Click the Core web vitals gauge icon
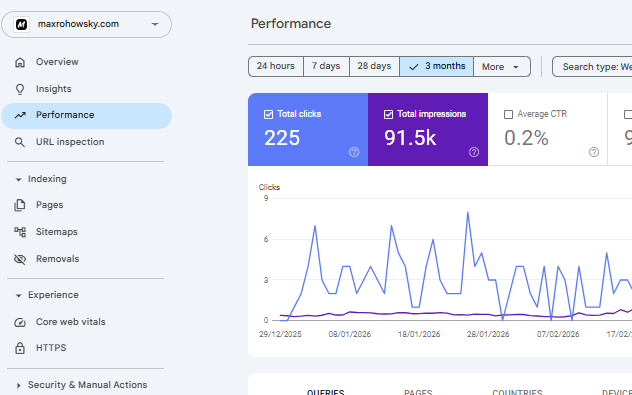Screen dimensions: 632x395 (x=20, y=322)
